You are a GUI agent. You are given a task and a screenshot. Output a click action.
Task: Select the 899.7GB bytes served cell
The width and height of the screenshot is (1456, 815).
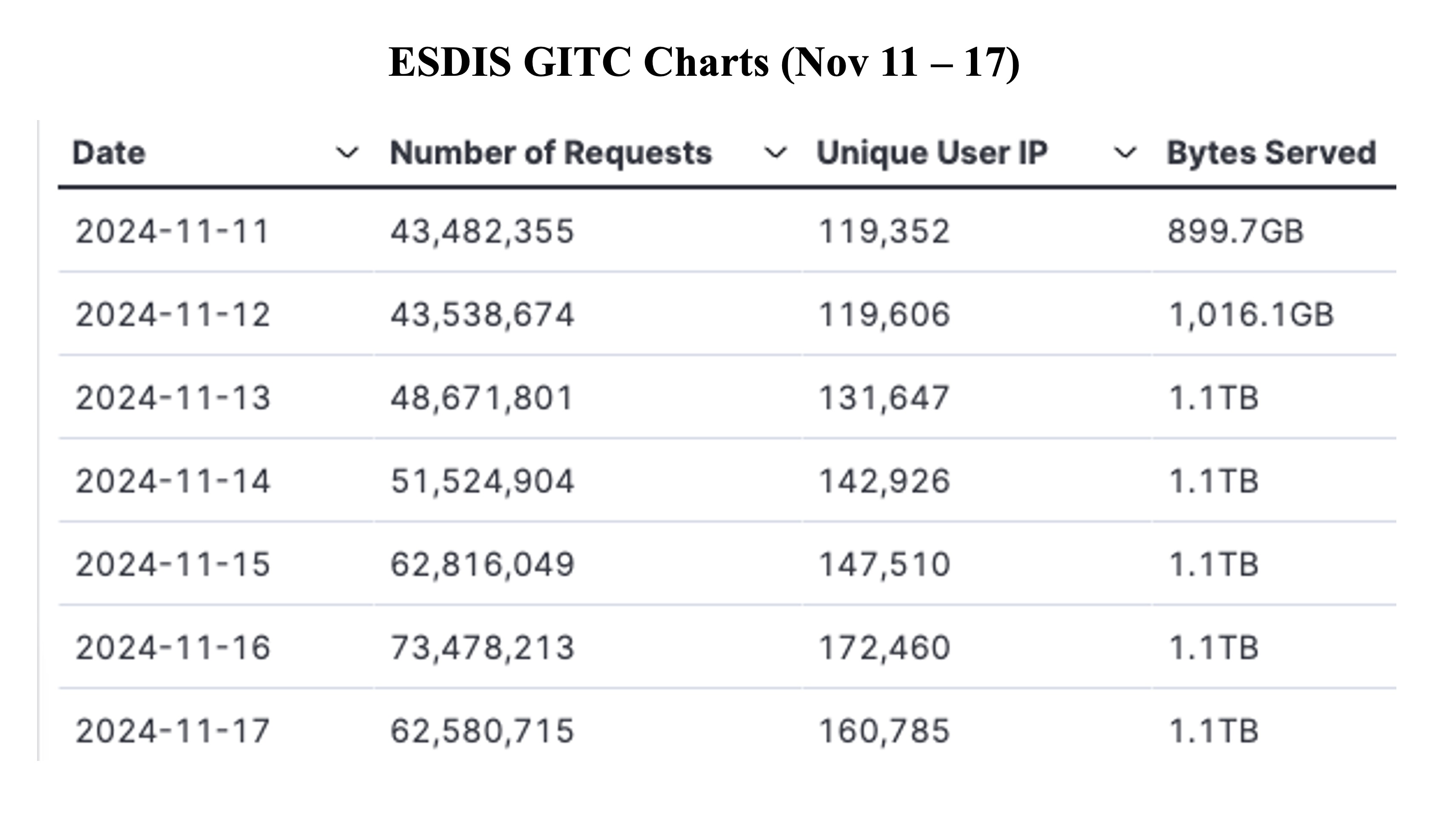pos(1236,231)
